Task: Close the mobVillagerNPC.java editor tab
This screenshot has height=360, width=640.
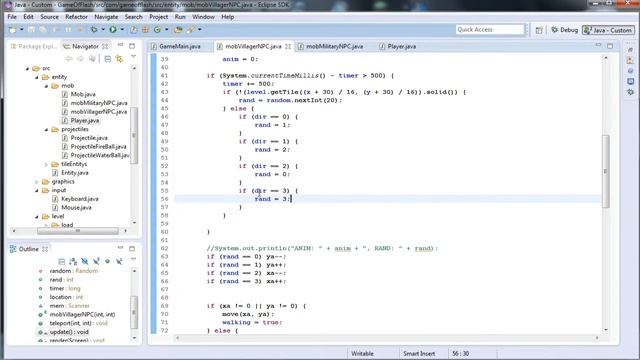Action: pos(288,47)
